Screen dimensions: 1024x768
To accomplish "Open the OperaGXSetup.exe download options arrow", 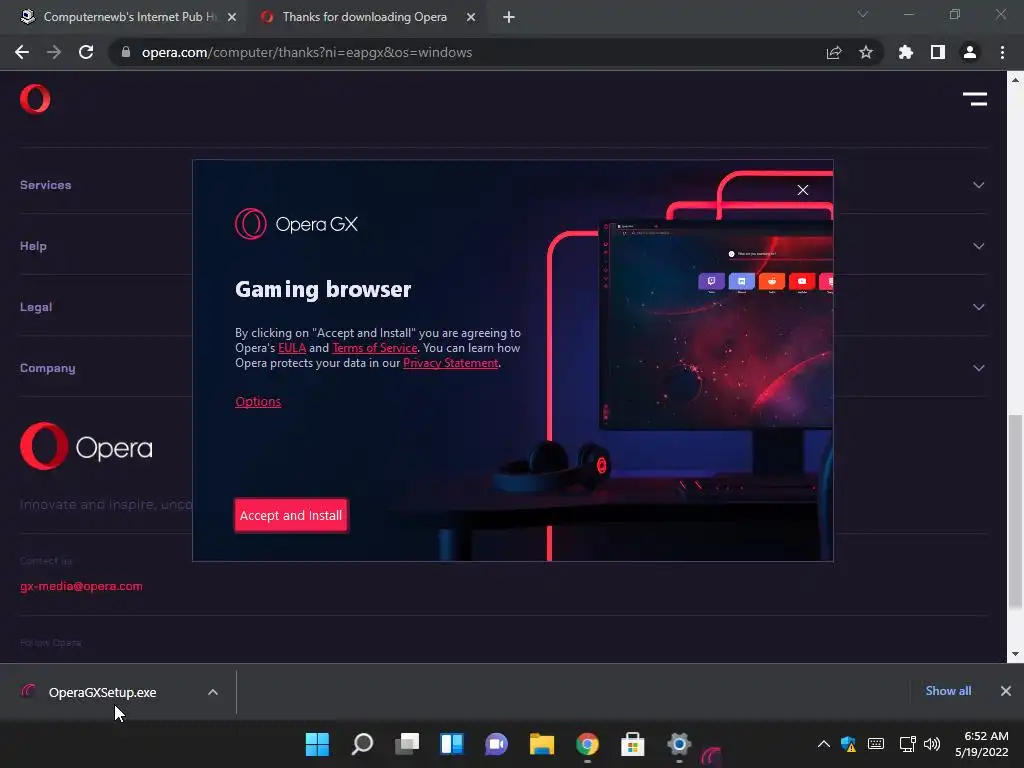I will [213, 692].
